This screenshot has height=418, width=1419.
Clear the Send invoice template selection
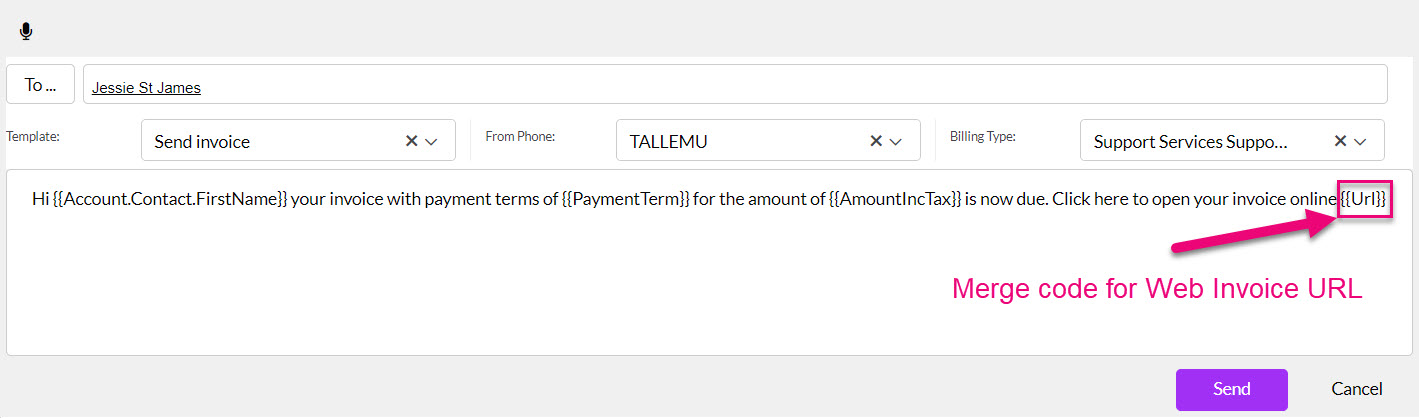pos(411,141)
